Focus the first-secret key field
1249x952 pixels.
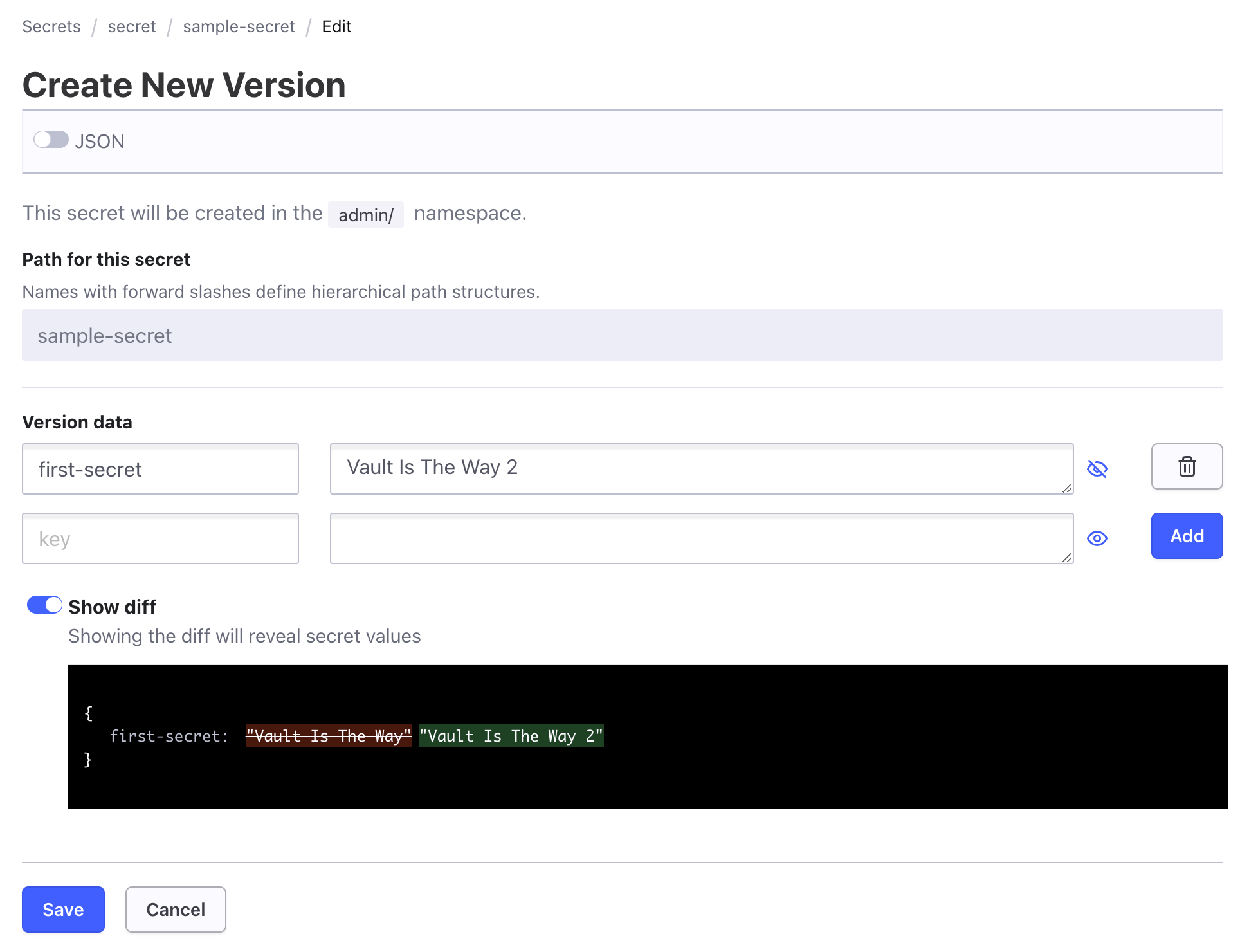160,469
